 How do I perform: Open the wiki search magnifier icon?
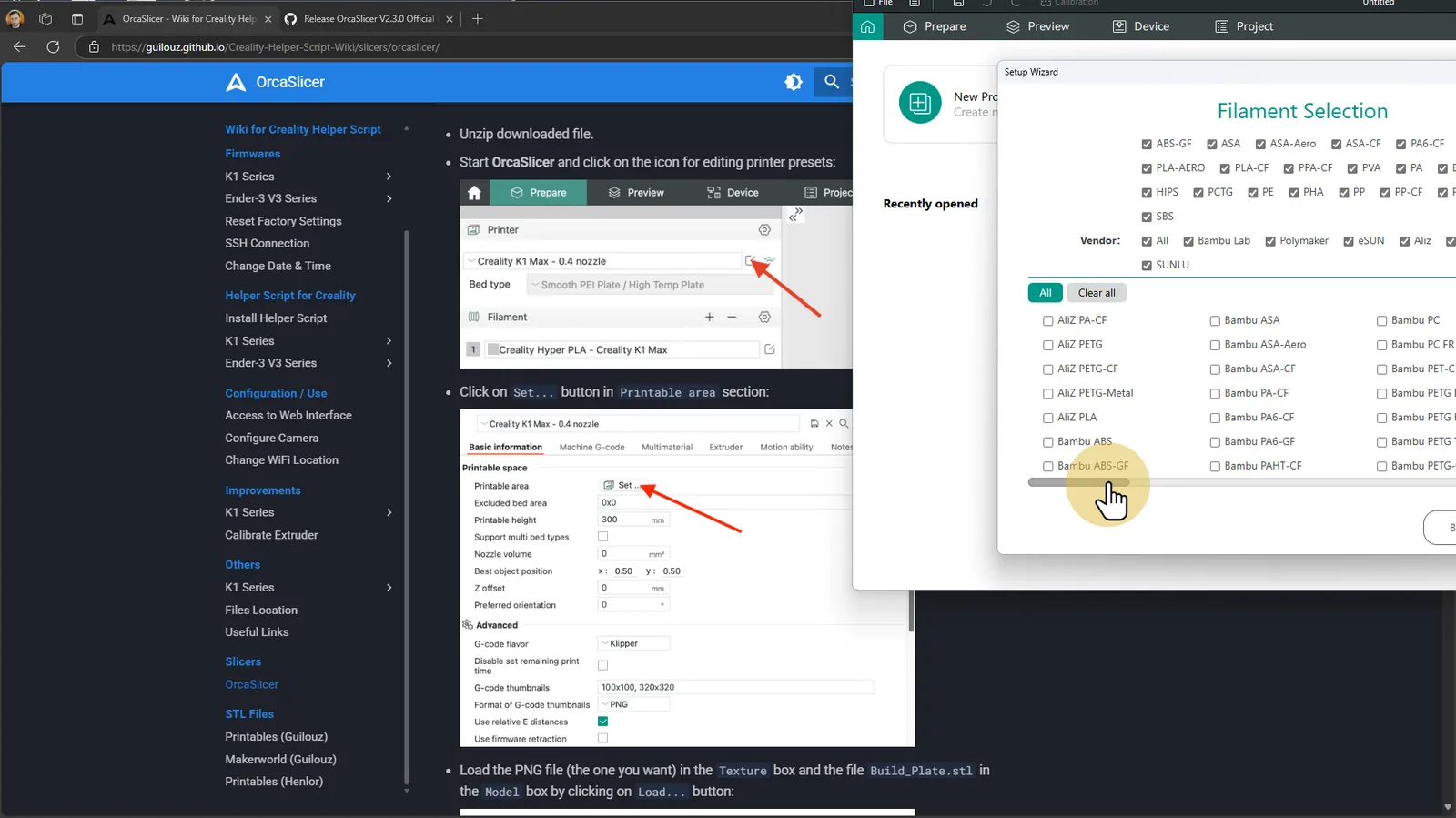(x=832, y=82)
